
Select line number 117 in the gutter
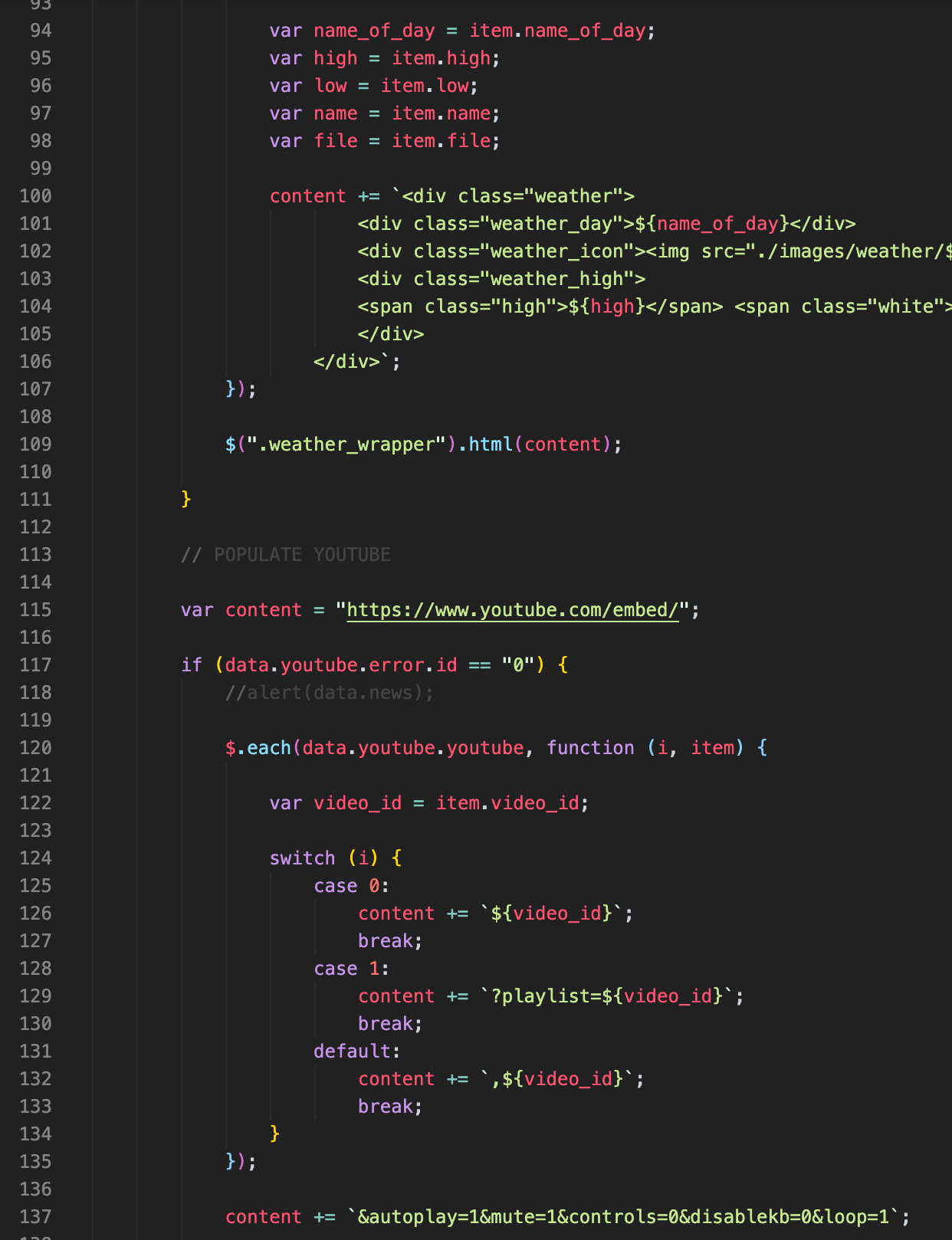[x=35, y=665]
